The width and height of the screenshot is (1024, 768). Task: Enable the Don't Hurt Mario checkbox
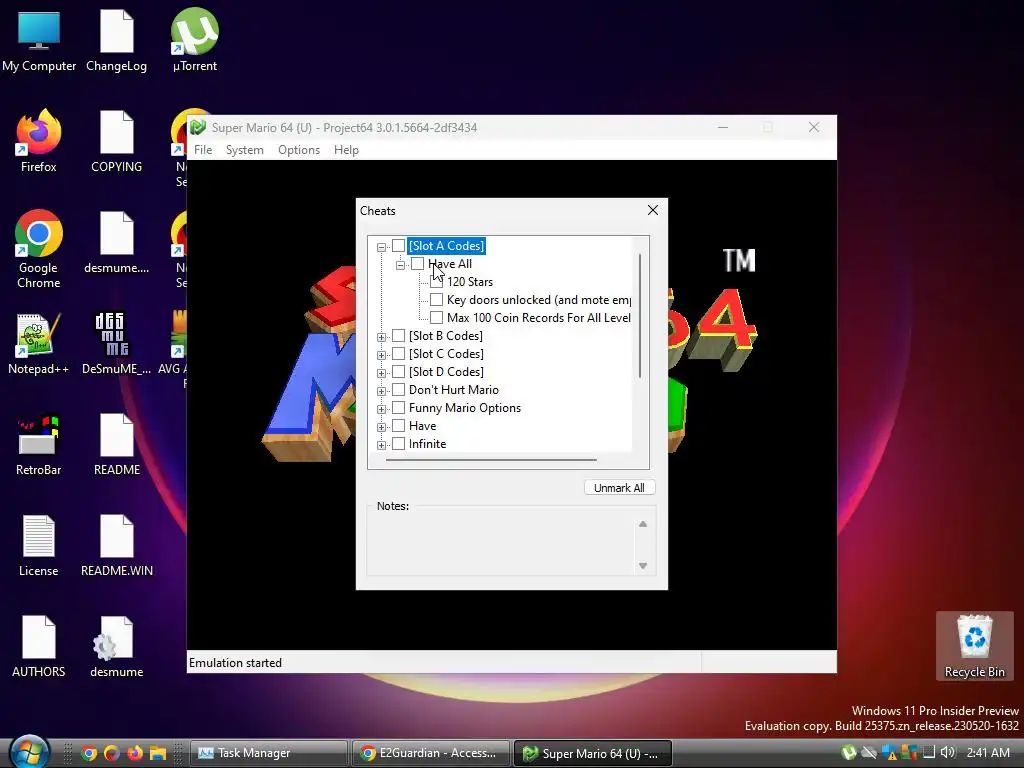pos(398,389)
